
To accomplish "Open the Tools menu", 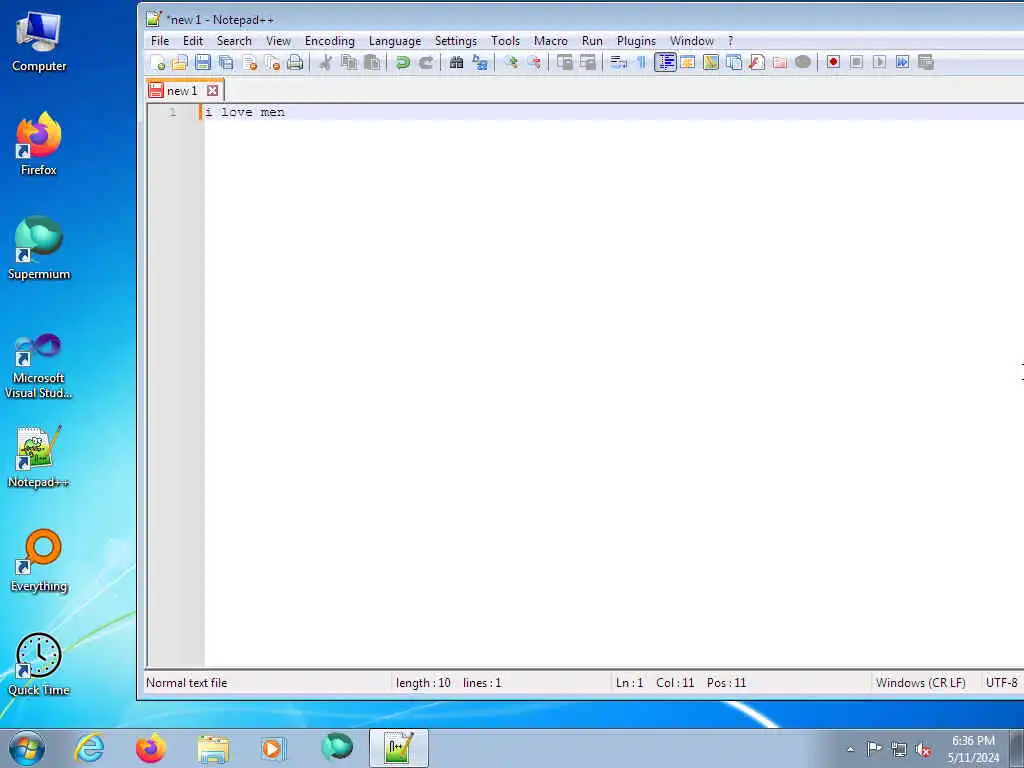I will (x=505, y=41).
